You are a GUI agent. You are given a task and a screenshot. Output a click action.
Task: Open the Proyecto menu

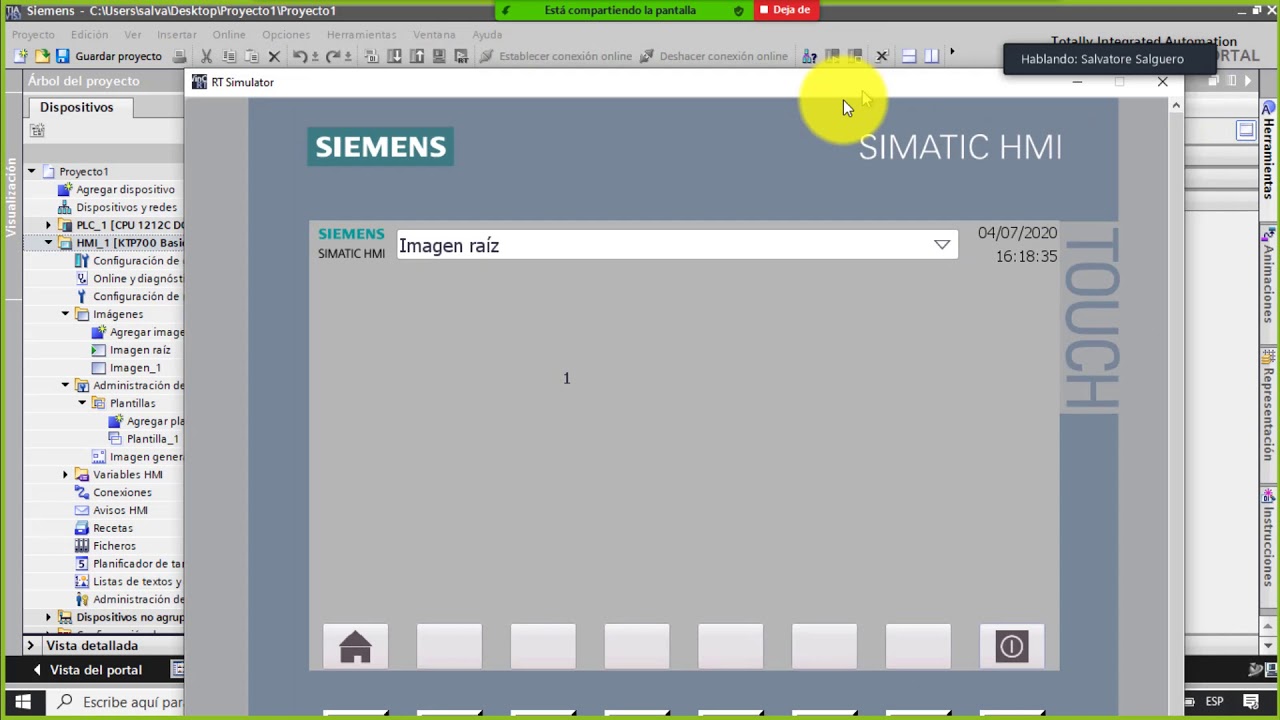33,34
